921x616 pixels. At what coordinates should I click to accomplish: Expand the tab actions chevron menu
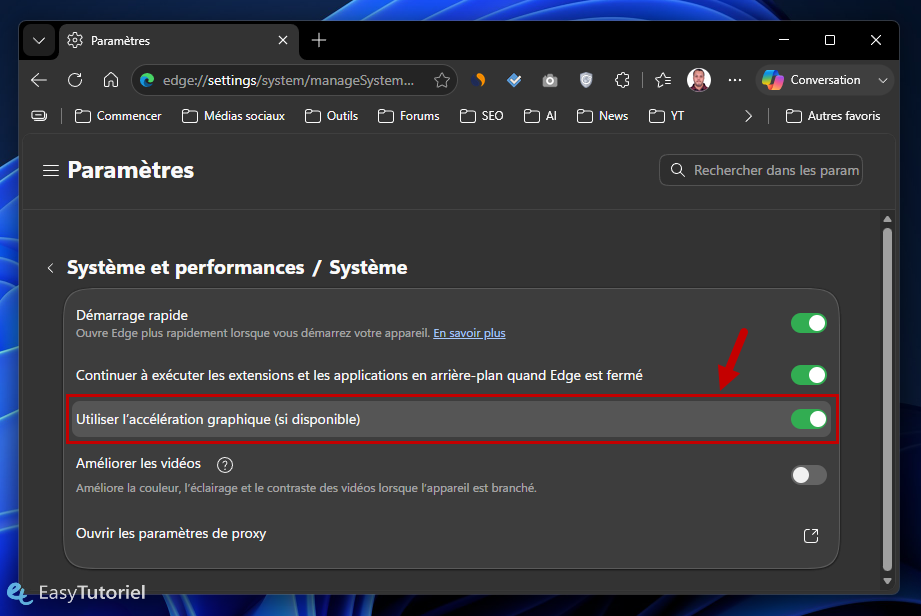tap(39, 41)
